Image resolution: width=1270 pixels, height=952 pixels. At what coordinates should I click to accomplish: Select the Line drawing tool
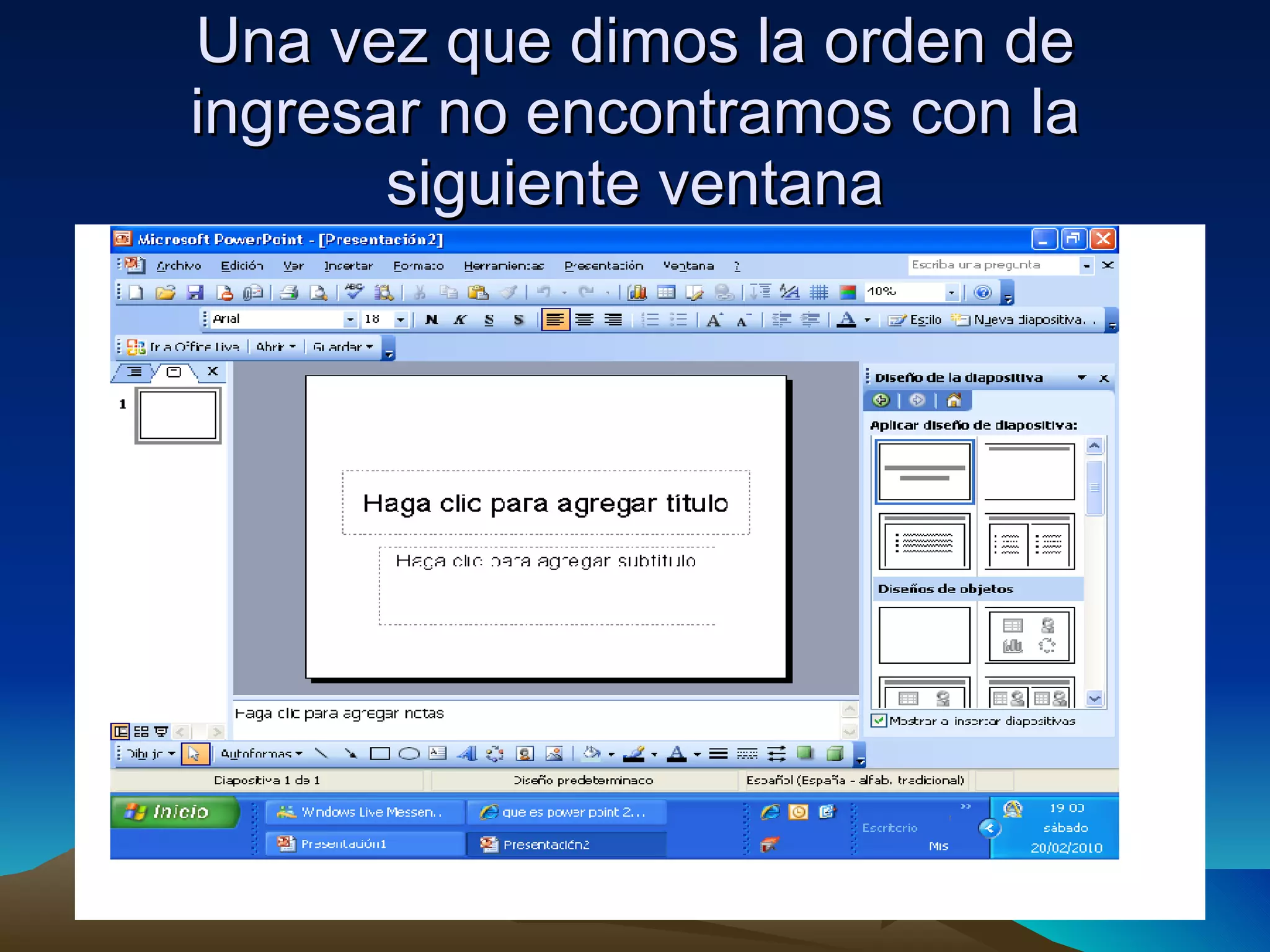(x=321, y=754)
